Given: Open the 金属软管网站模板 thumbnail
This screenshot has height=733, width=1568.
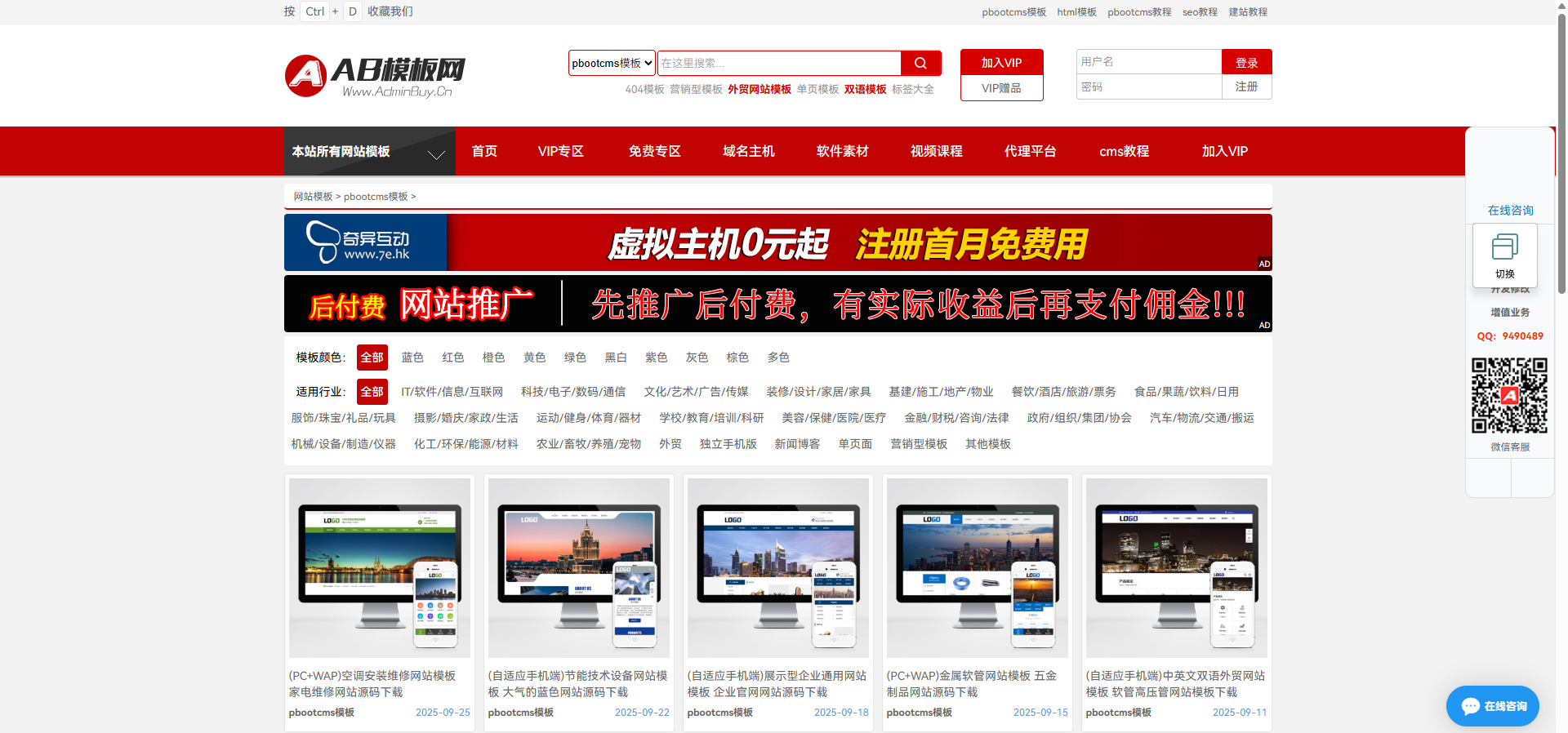Looking at the screenshot, I should click(x=977, y=568).
